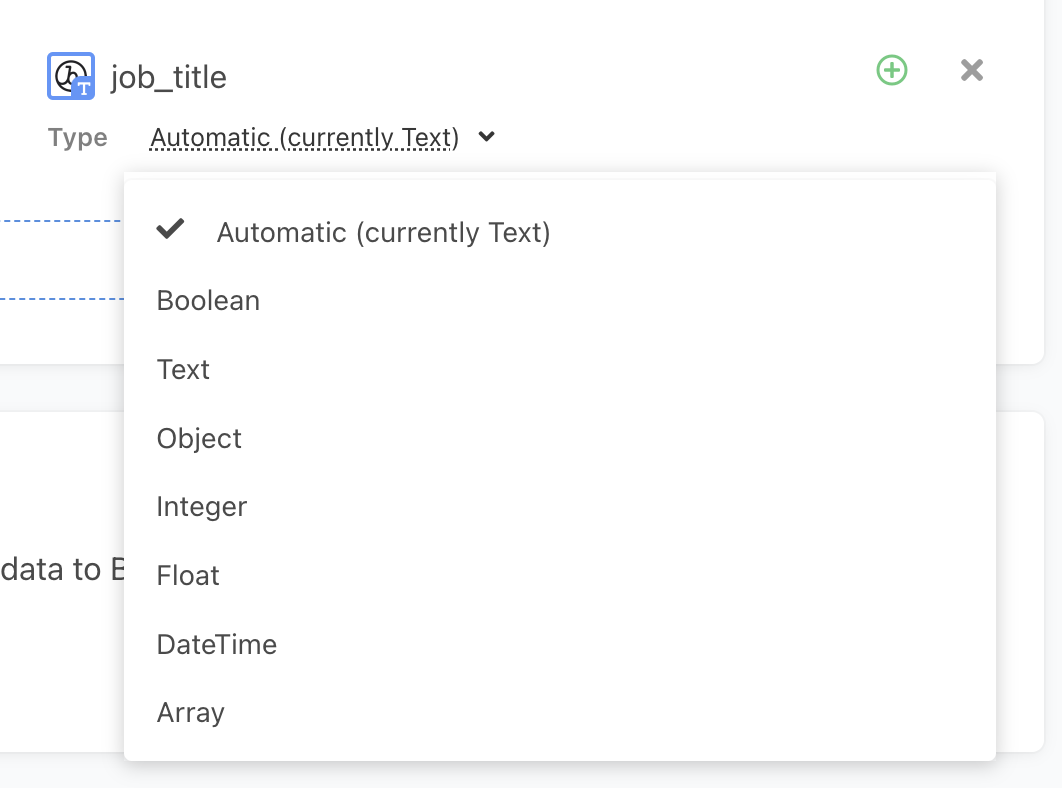Click the gray Type label
The width and height of the screenshot is (1062, 788).
click(77, 138)
